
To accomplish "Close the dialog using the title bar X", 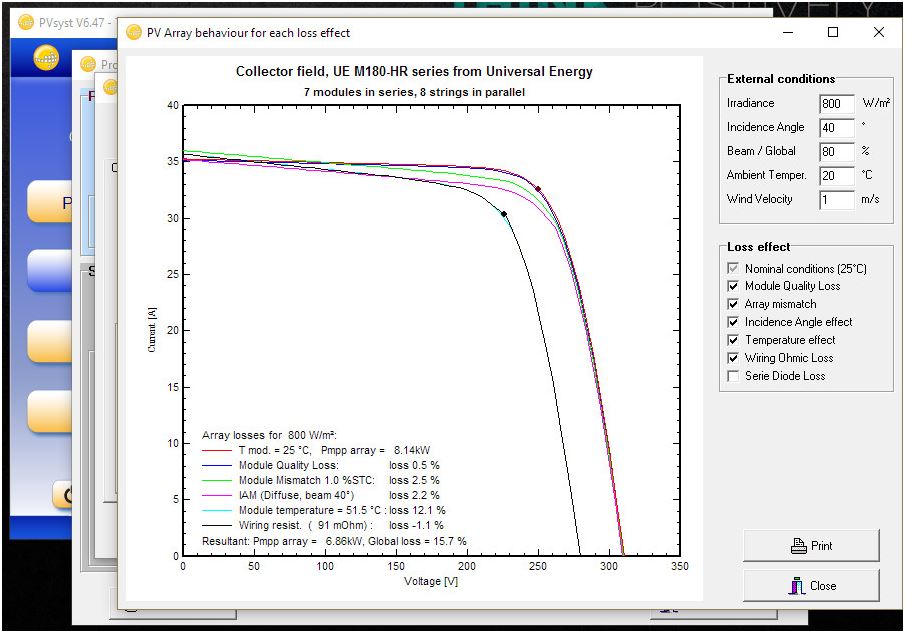I will pos(878,32).
